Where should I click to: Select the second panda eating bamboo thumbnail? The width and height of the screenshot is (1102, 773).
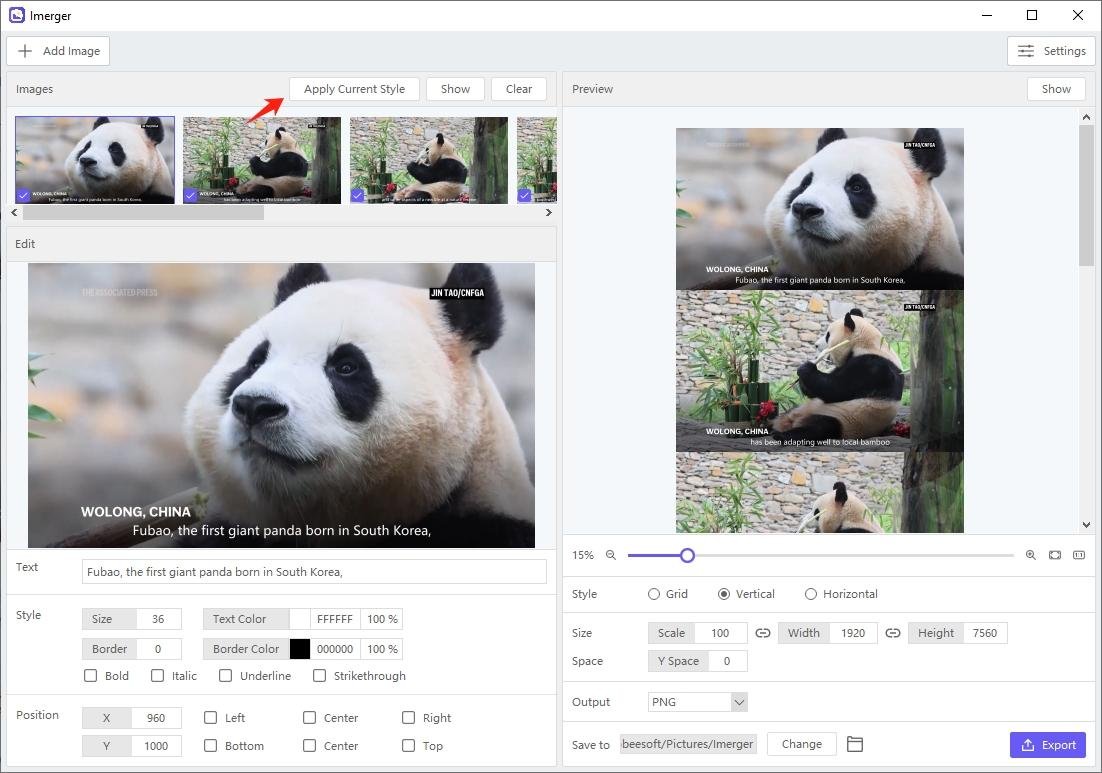click(x=262, y=160)
